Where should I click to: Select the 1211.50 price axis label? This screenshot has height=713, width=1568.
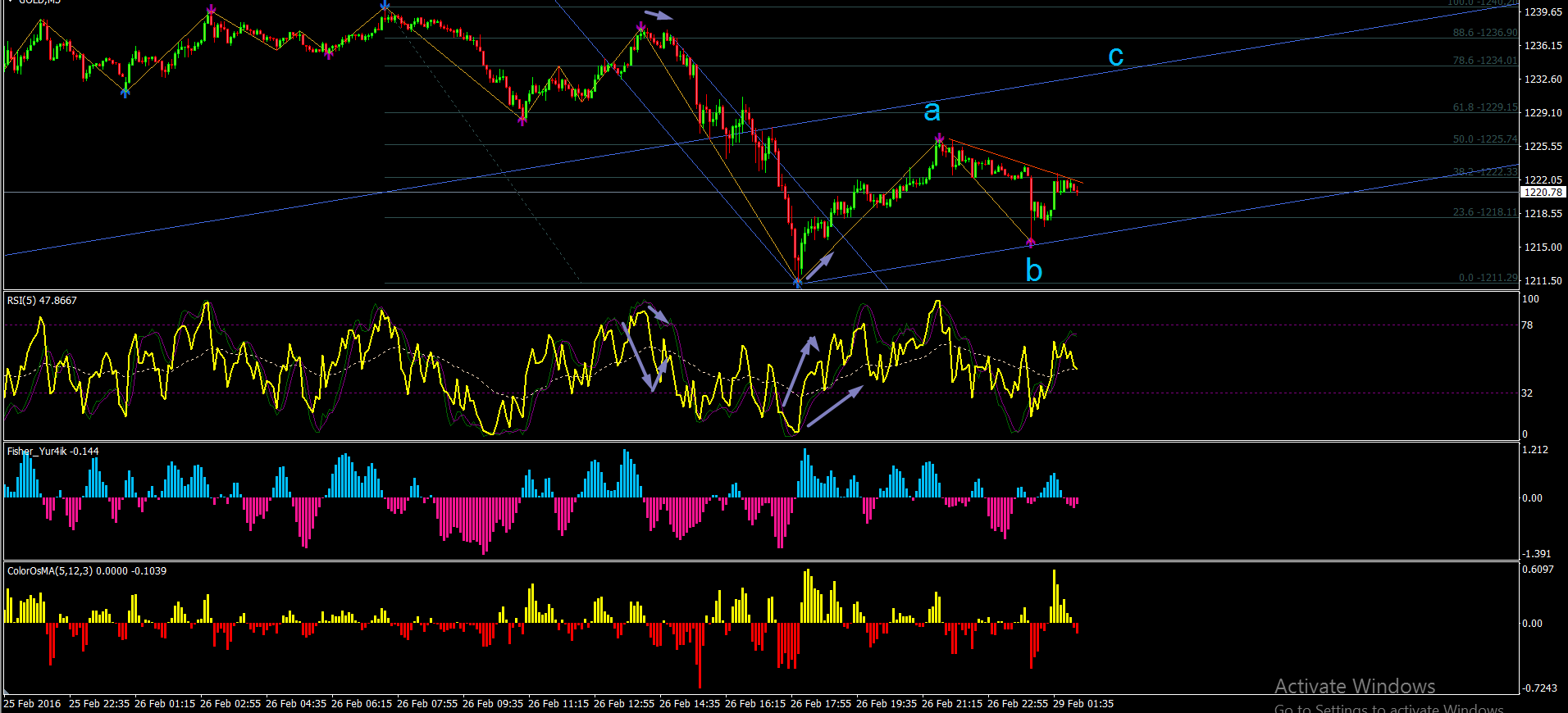(1543, 281)
